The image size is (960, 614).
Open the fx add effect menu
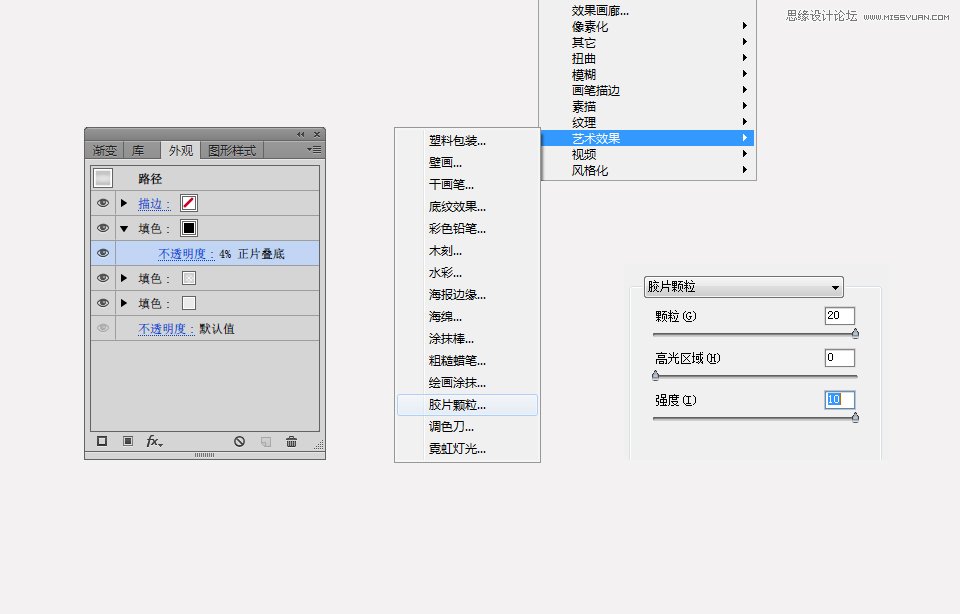[154, 441]
